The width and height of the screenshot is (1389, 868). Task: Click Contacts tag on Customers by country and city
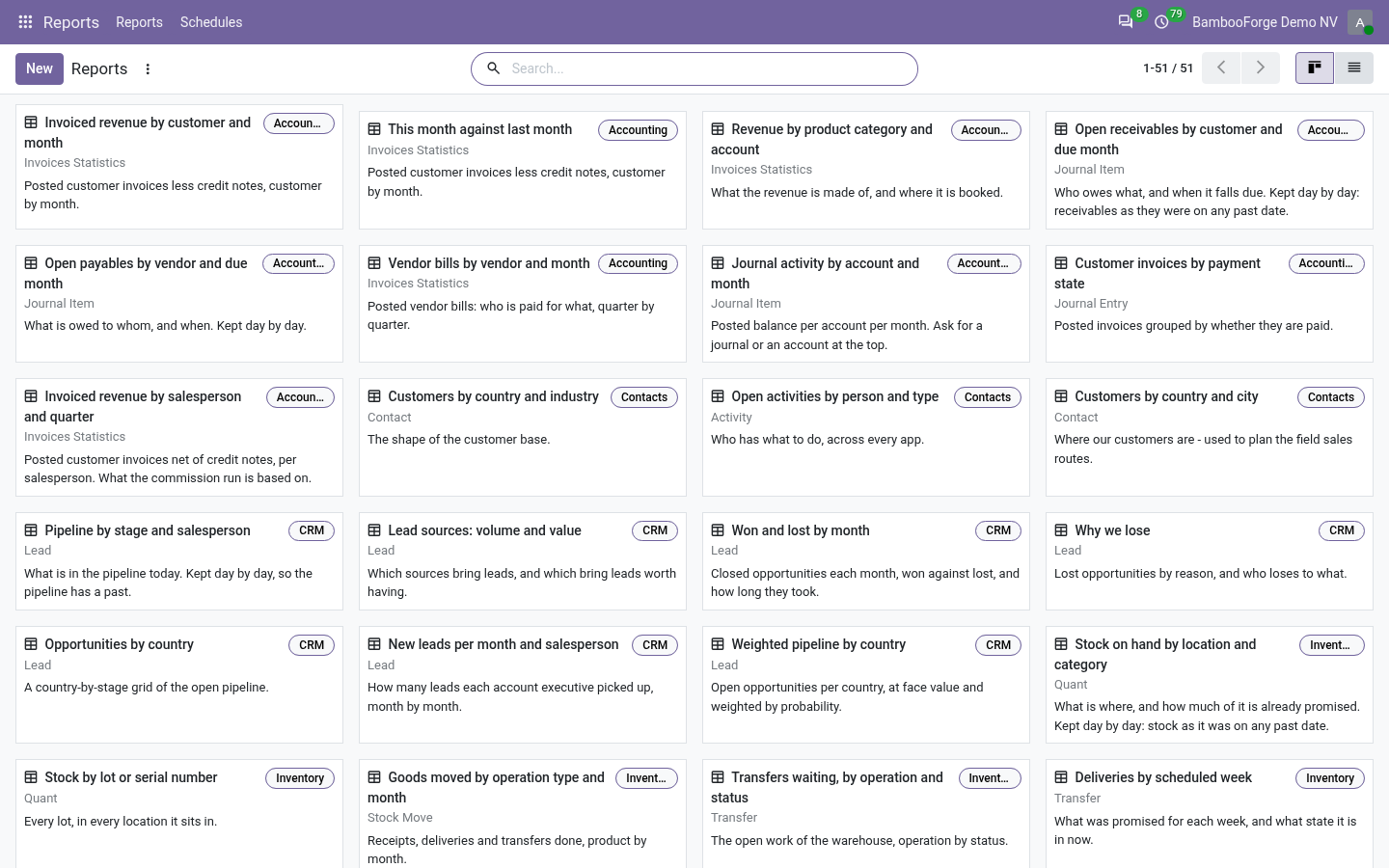(x=1331, y=397)
